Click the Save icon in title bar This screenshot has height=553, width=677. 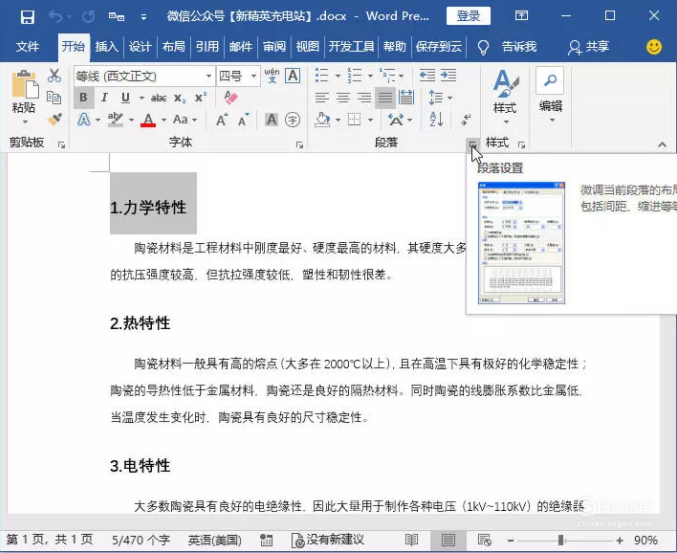27,17
